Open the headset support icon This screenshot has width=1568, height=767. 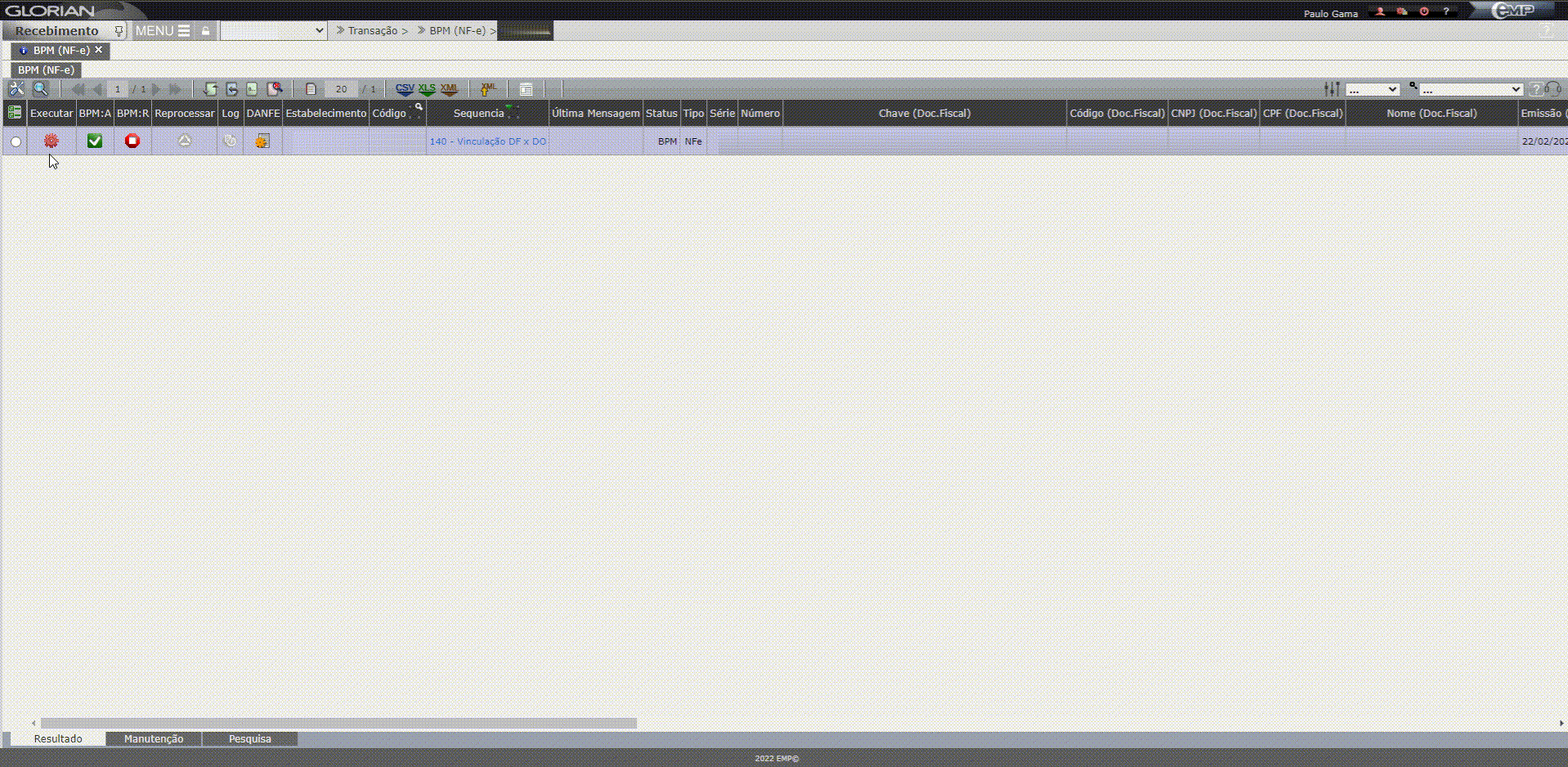(1553, 89)
